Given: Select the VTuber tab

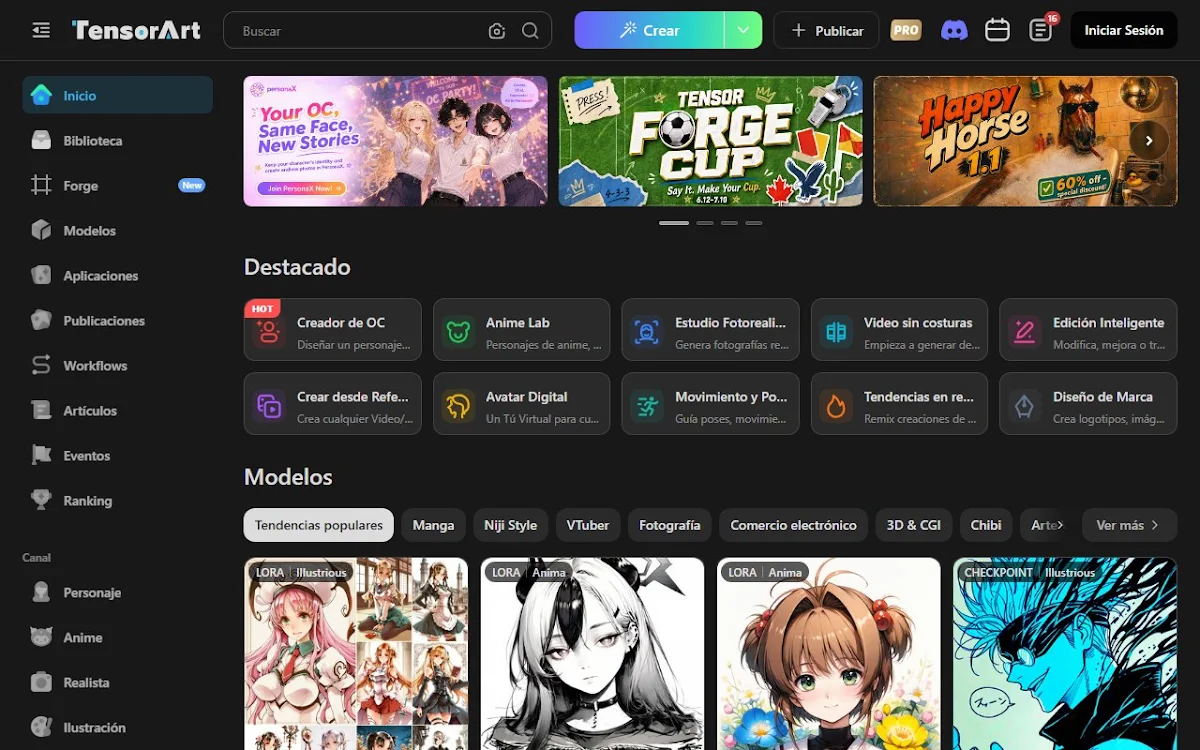Looking at the screenshot, I should tap(588, 525).
